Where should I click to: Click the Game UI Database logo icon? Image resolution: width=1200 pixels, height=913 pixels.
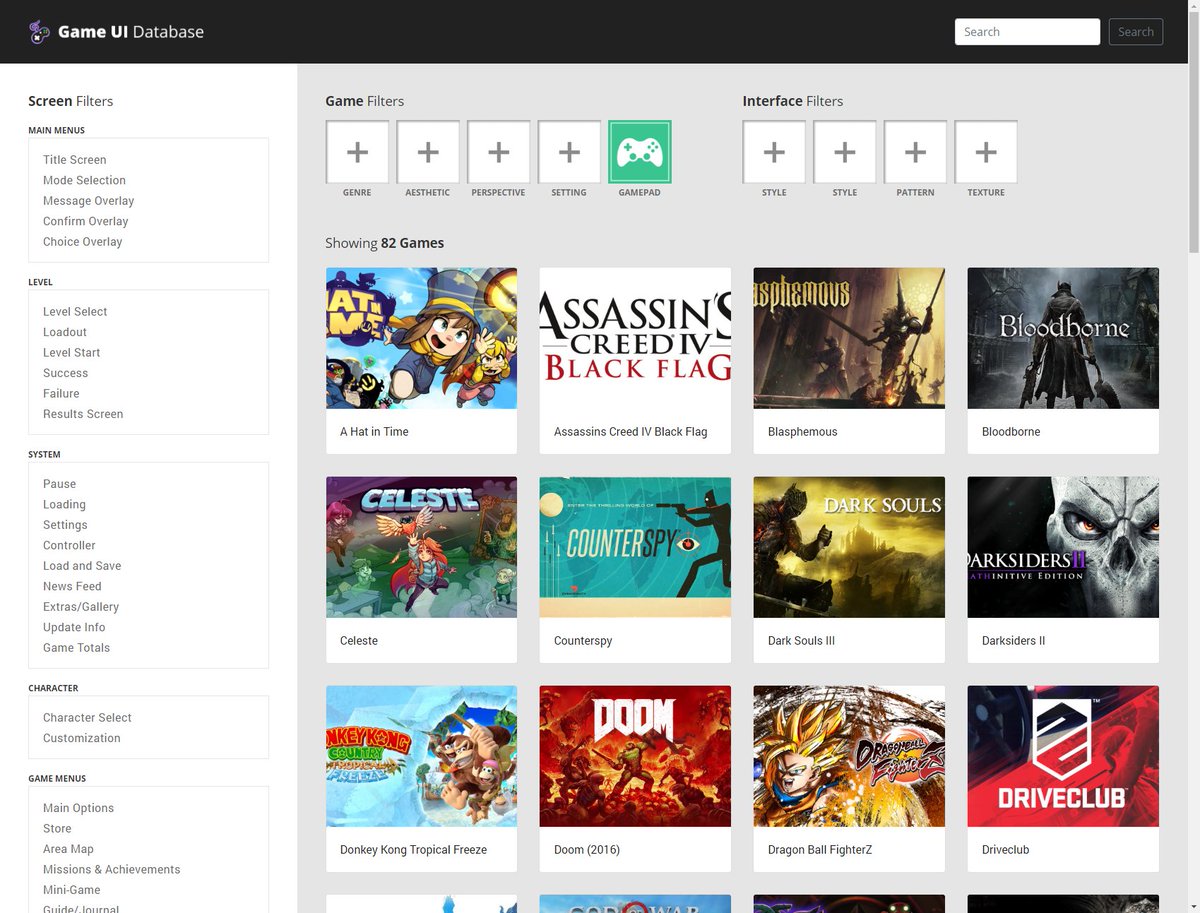(x=39, y=32)
